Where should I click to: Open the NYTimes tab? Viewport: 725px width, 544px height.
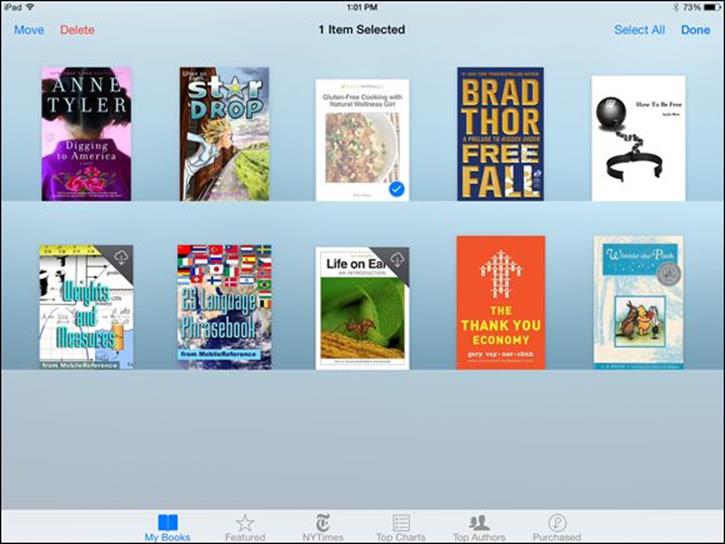pyautogui.click(x=323, y=527)
